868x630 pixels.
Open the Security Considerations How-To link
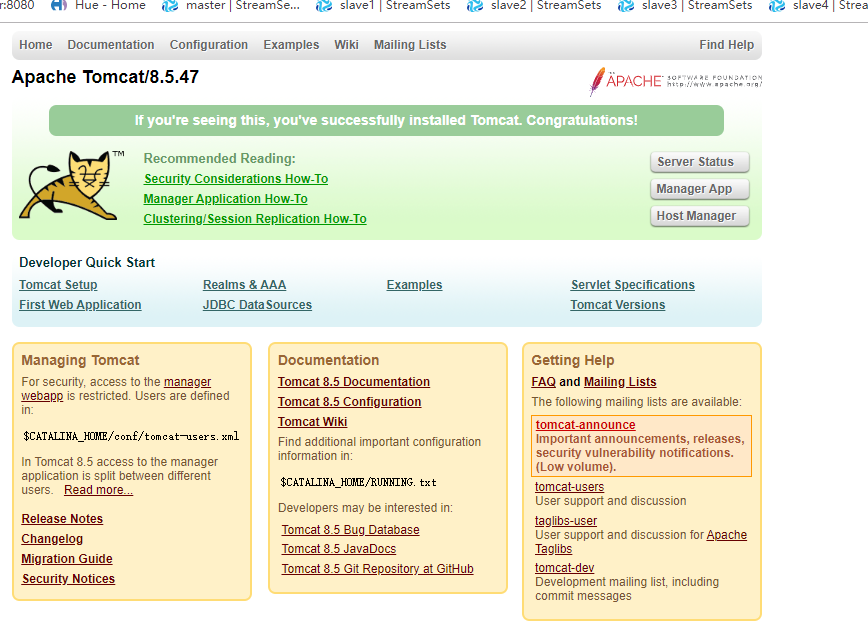pyautogui.click(x=235, y=178)
